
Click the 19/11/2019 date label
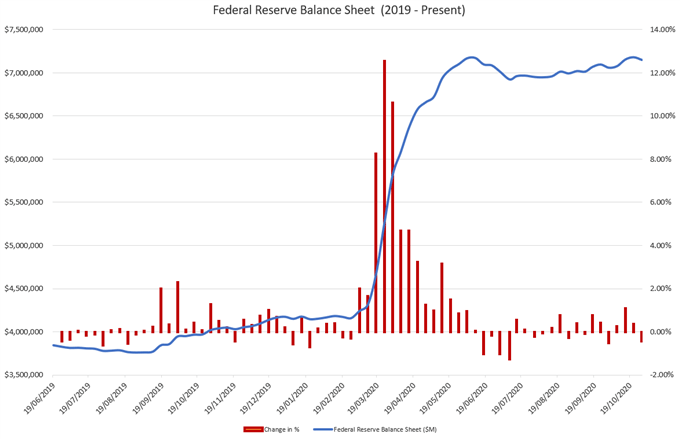click(x=219, y=398)
